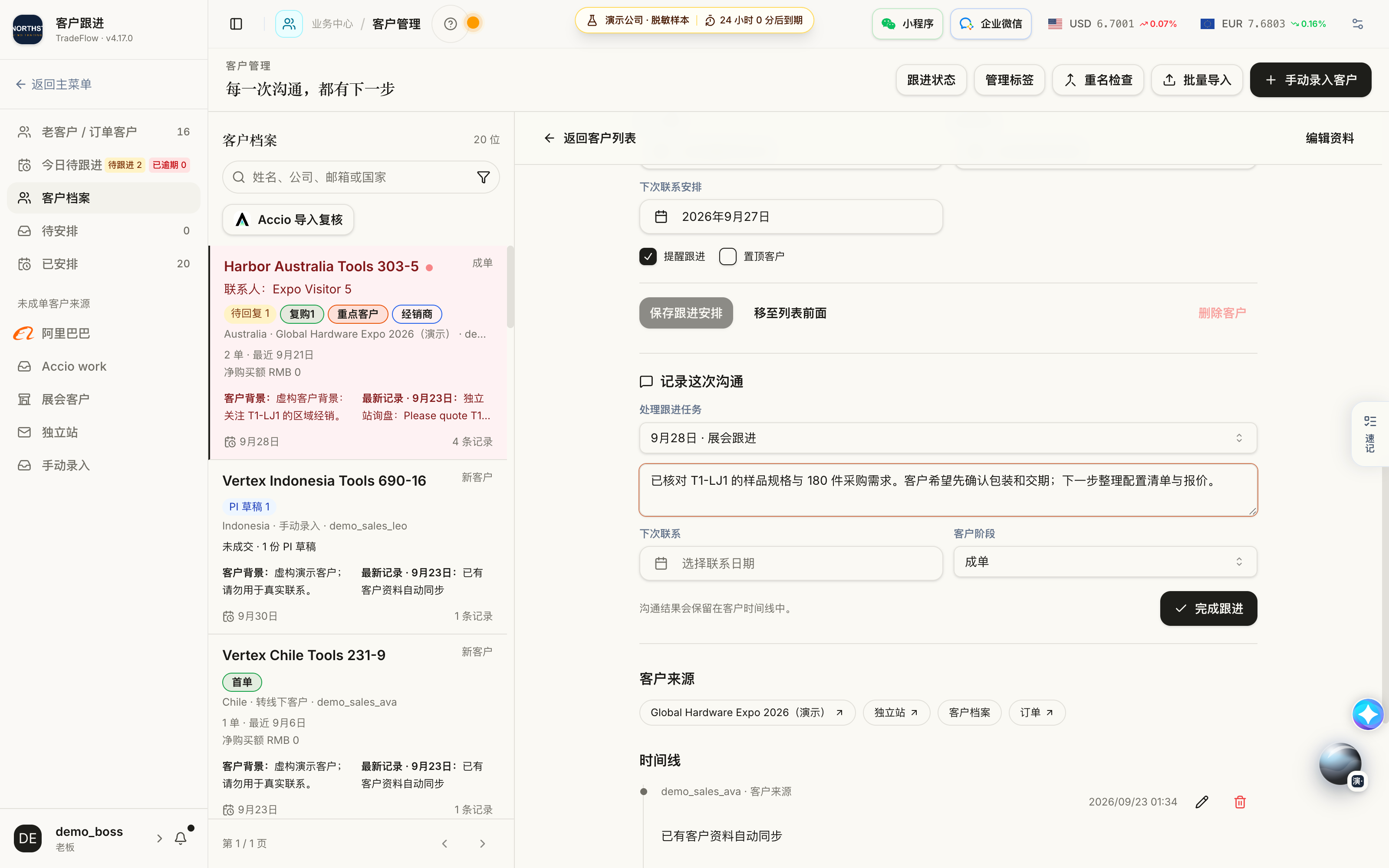Open the Vertex Indonesia Tools 690-16 card
The image size is (1389, 868).
click(x=358, y=546)
